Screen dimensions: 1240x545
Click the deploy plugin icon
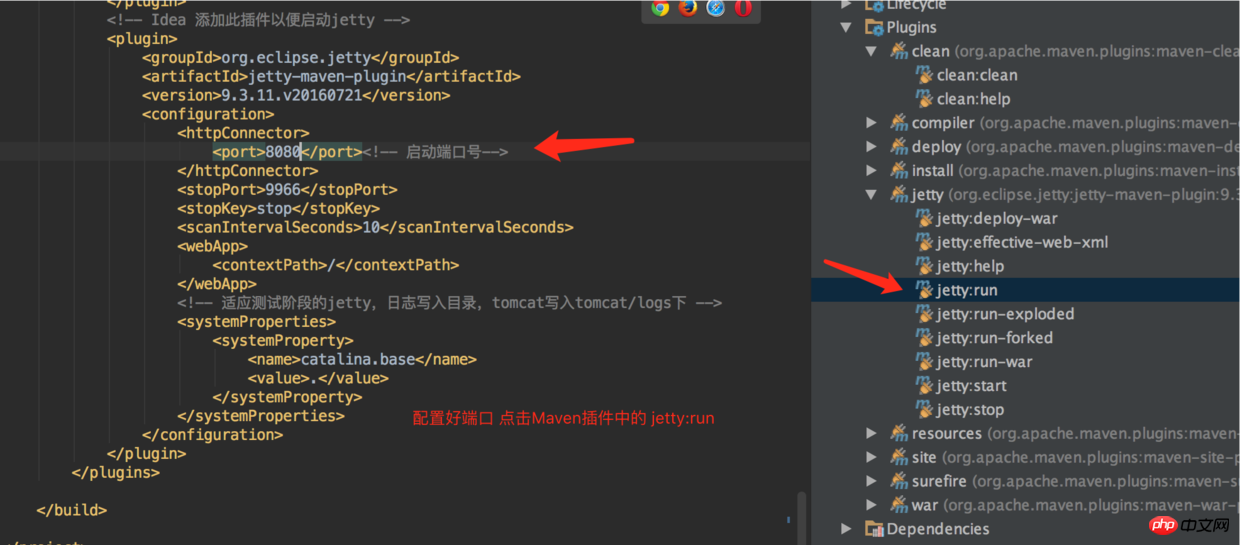tap(899, 147)
